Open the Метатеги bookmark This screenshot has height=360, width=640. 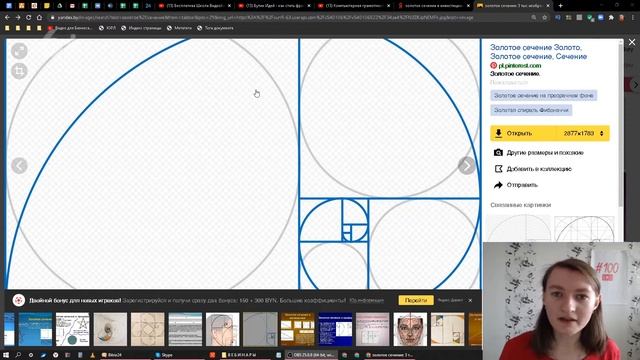pos(179,28)
